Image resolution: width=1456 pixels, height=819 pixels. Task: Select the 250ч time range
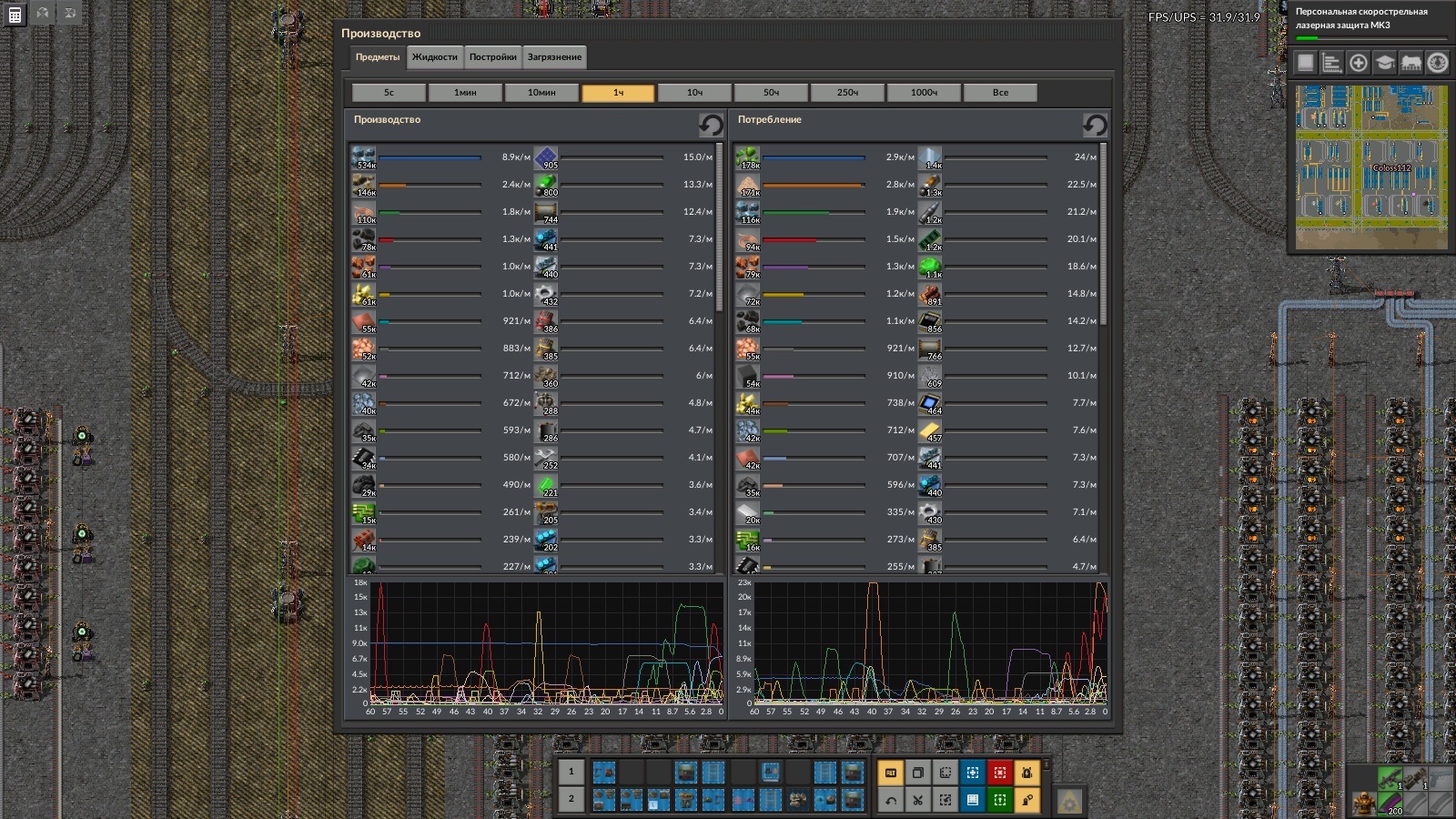click(847, 93)
